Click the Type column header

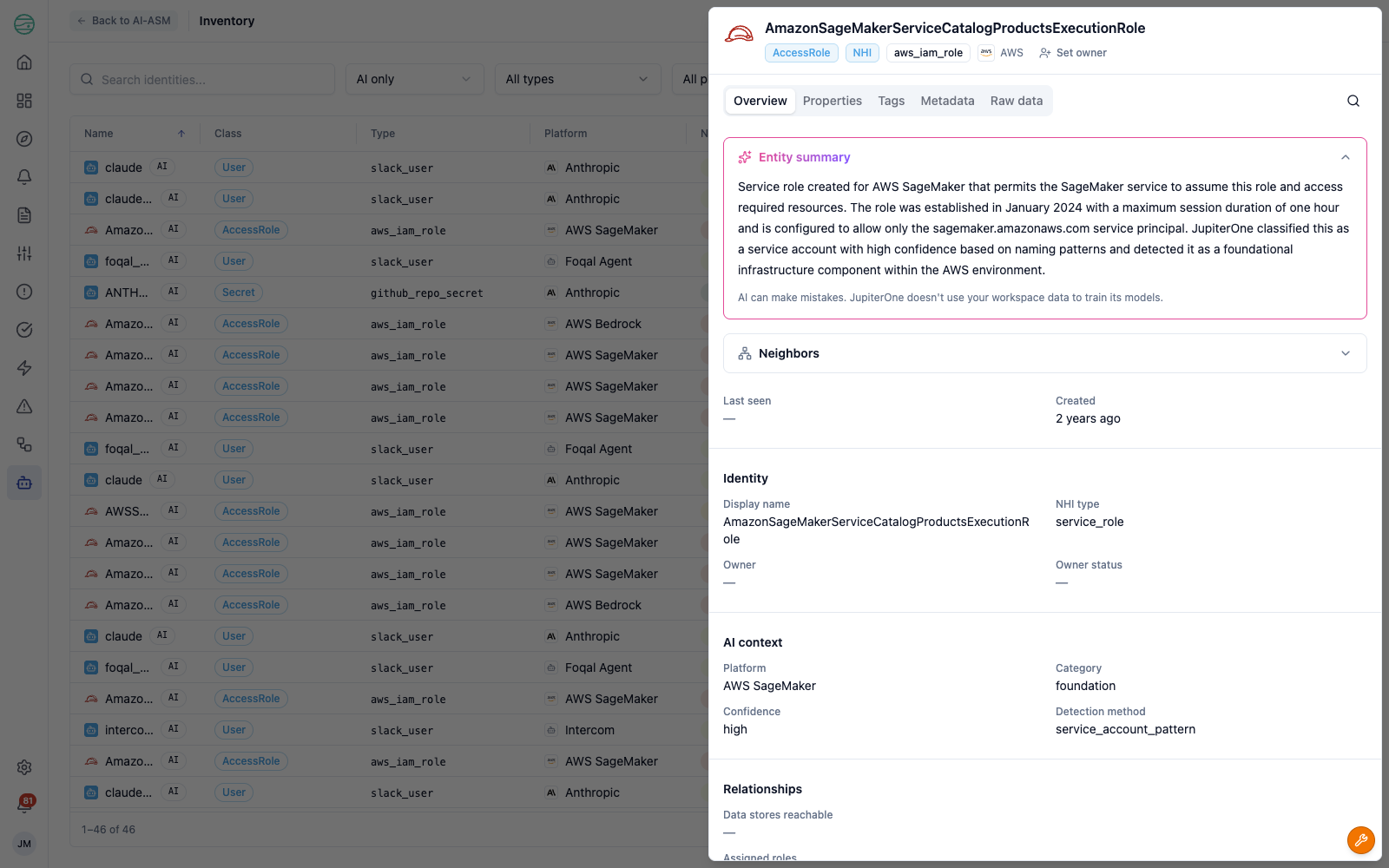click(x=383, y=134)
